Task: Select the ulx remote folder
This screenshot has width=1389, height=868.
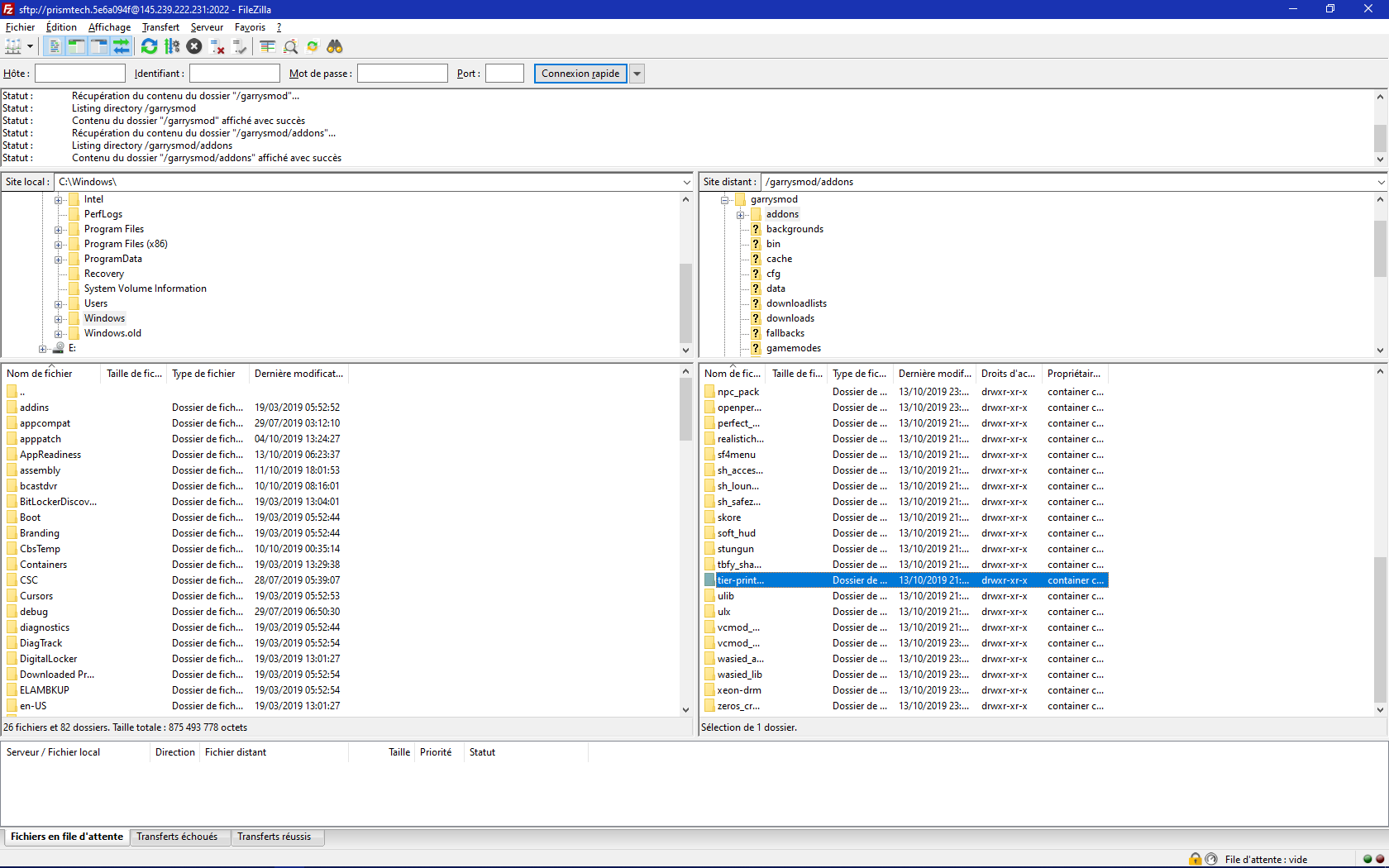Action: 905,612
